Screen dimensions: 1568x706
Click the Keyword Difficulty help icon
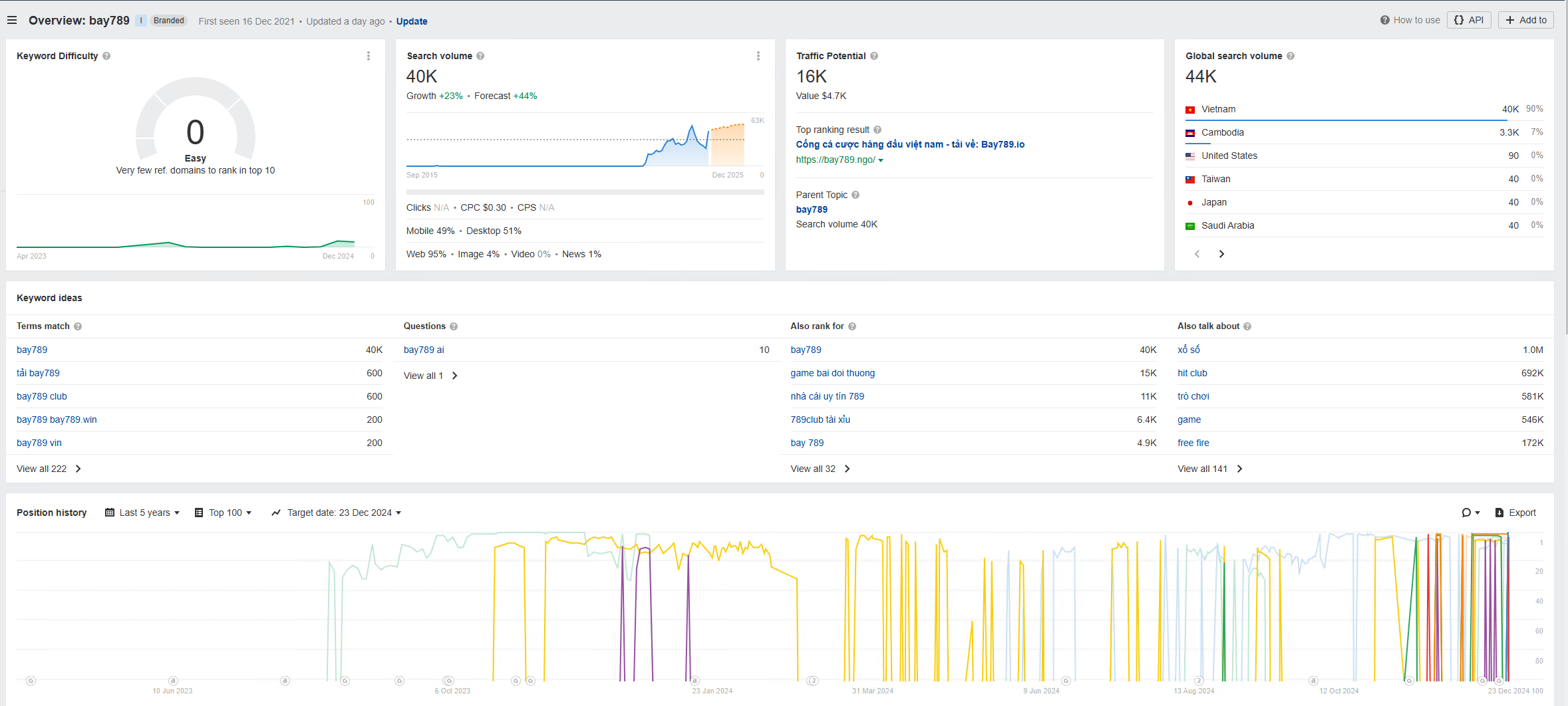coord(106,56)
